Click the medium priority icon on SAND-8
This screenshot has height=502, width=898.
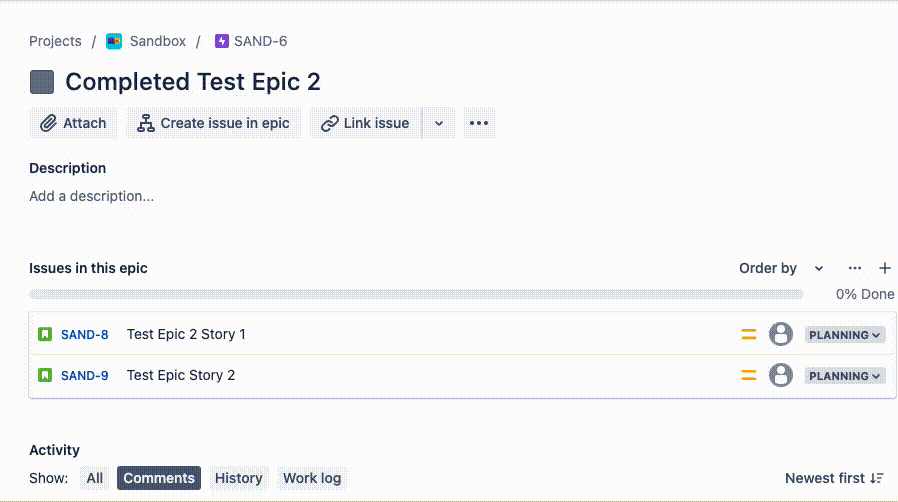(x=748, y=335)
